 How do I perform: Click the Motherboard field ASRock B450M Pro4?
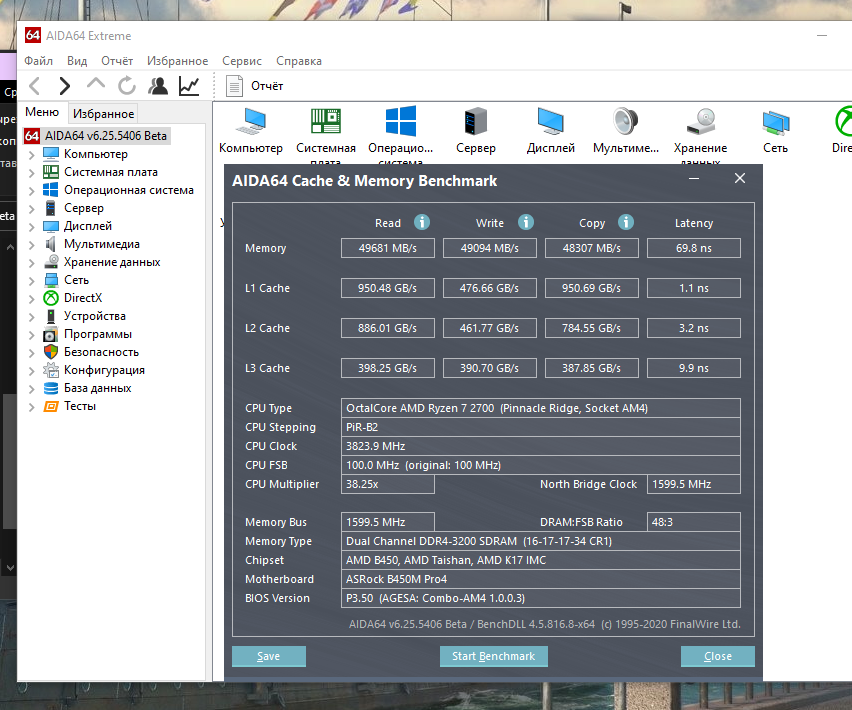tap(541, 579)
